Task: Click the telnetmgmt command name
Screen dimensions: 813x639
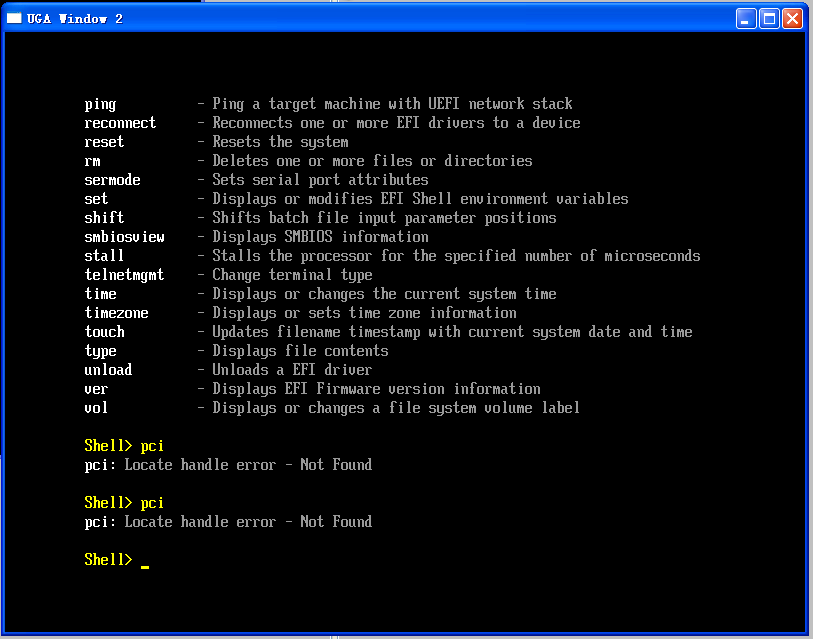Action: pyautogui.click(x=124, y=275)
